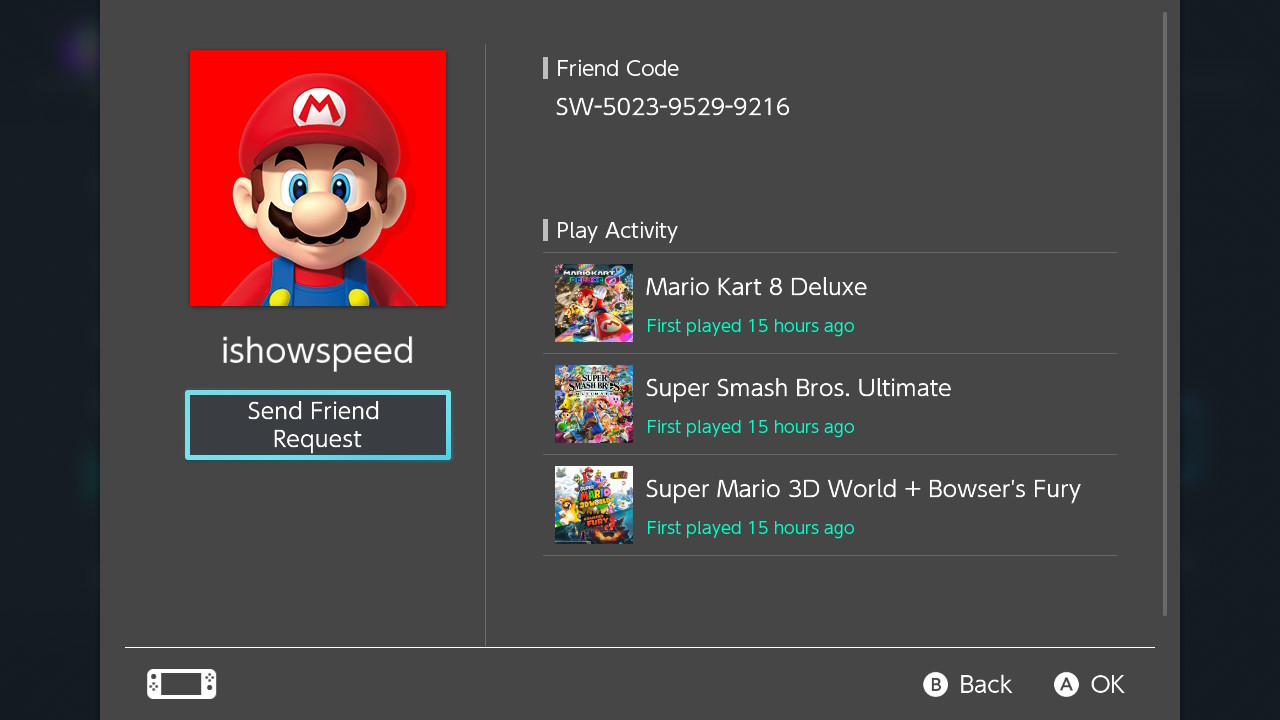Select the Mario Kart 8 Deluxe title
Image resolution: width=1280 pixels, height=720 pixels.
click(x=756, y=287)
